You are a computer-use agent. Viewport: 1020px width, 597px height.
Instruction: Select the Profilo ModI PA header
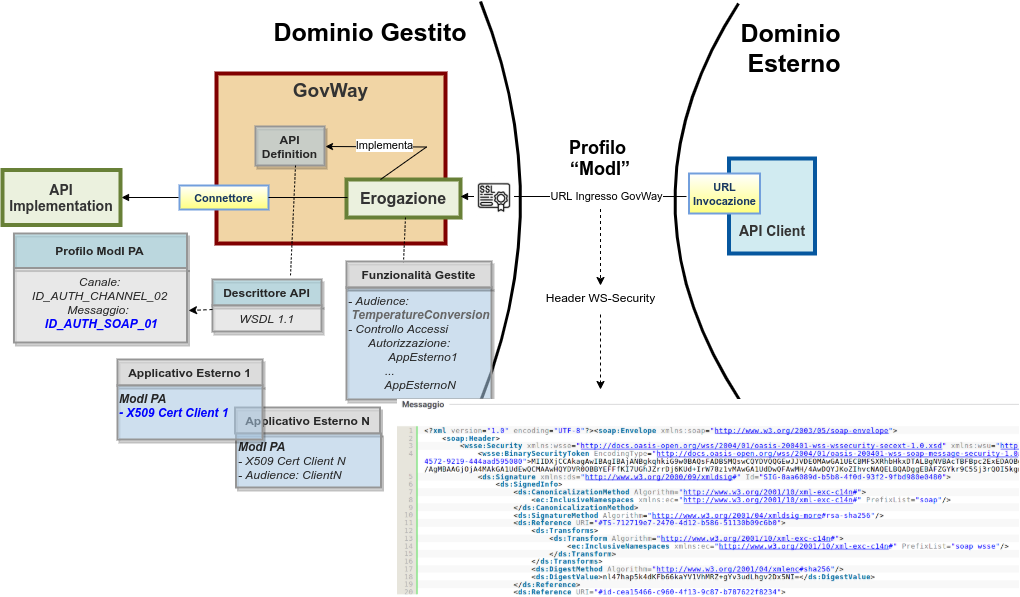point(100,251)
